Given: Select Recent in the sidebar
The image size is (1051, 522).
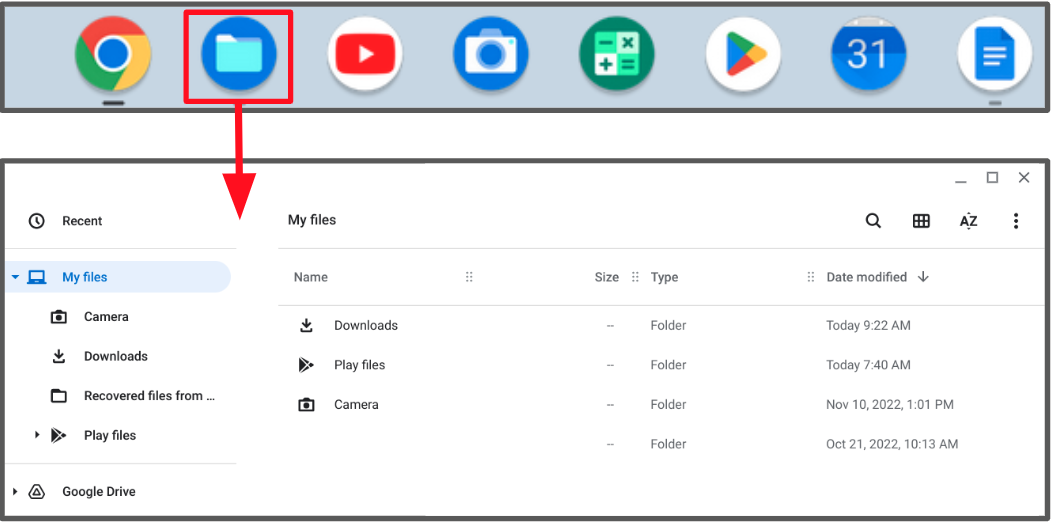Looking at the screenshot, I should tap(82, 221).
